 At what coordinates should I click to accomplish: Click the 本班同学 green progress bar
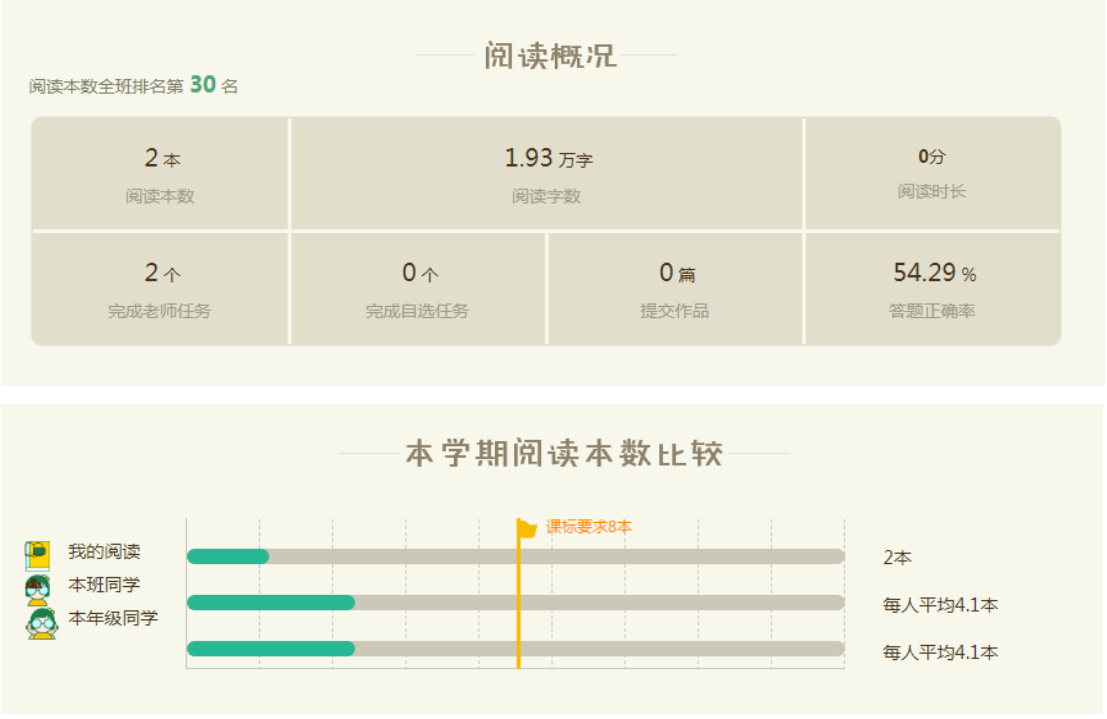[271, 603]
